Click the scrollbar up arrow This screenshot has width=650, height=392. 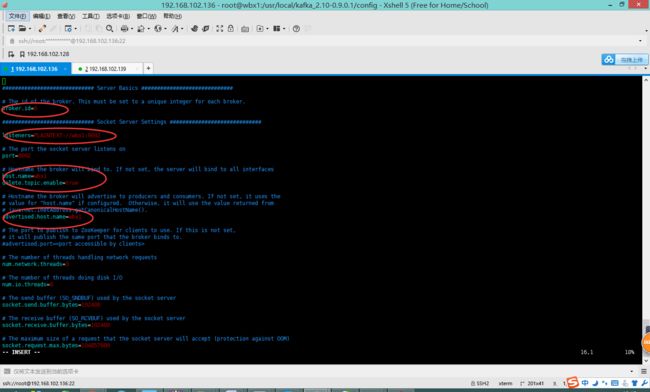pos(646,80)
